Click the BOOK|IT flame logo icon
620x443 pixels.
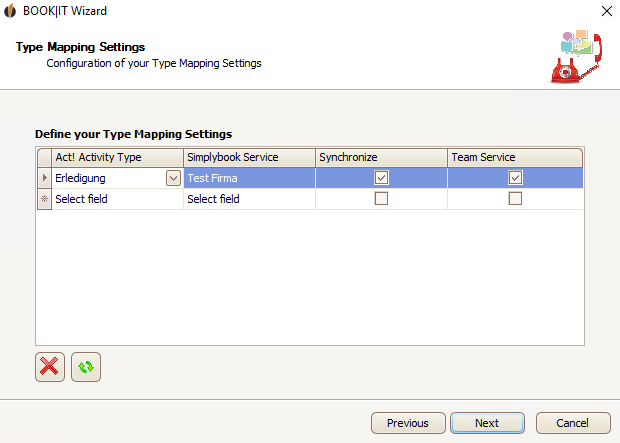[10, 11]
